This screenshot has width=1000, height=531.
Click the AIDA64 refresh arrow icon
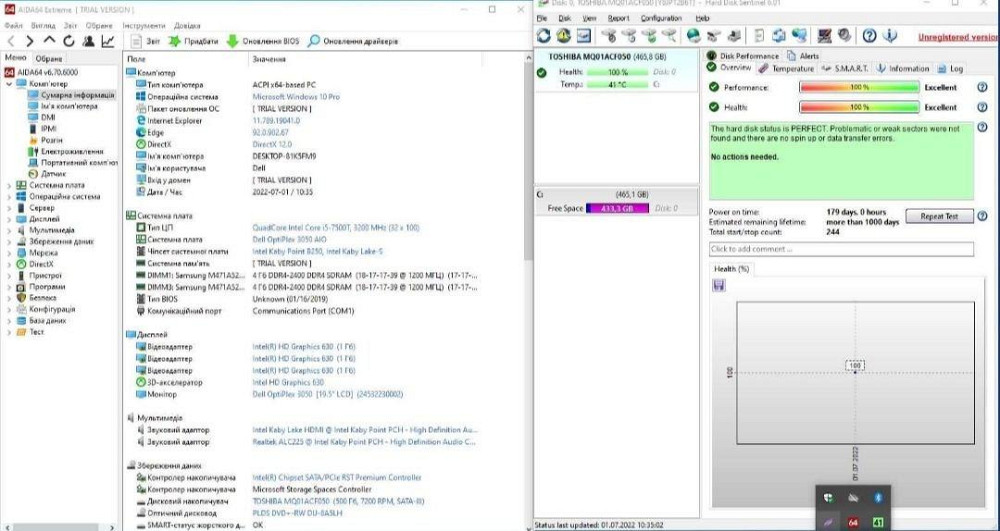coord(68,41)
